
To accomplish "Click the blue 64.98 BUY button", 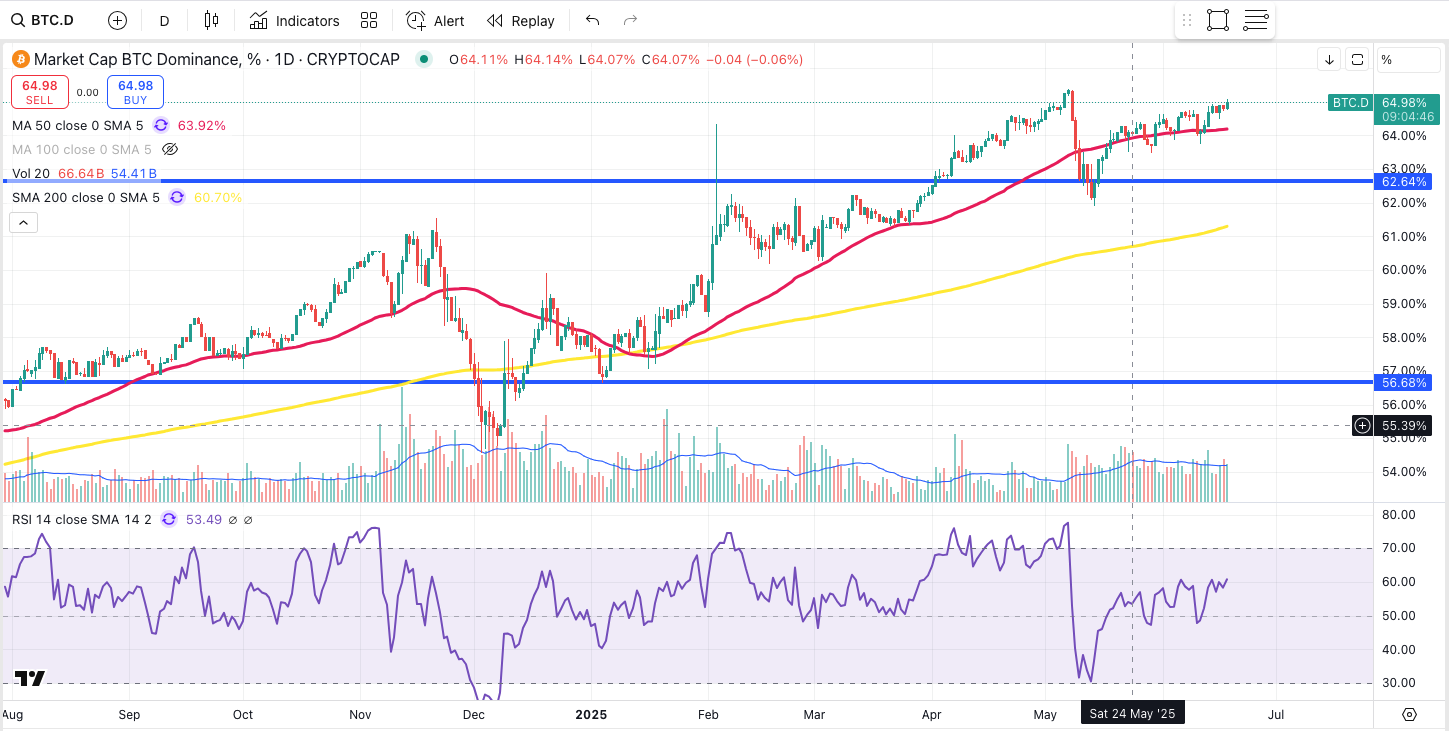I will [x=135, y=92].
